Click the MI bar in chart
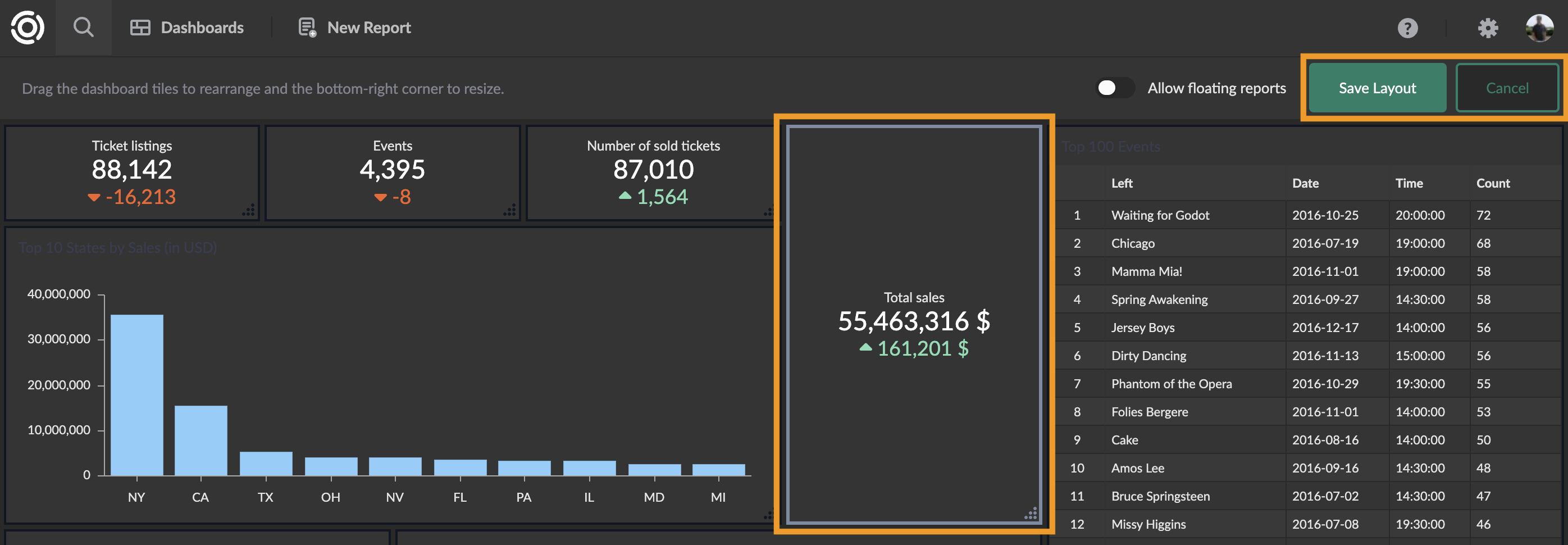 (x=718, y=470)
